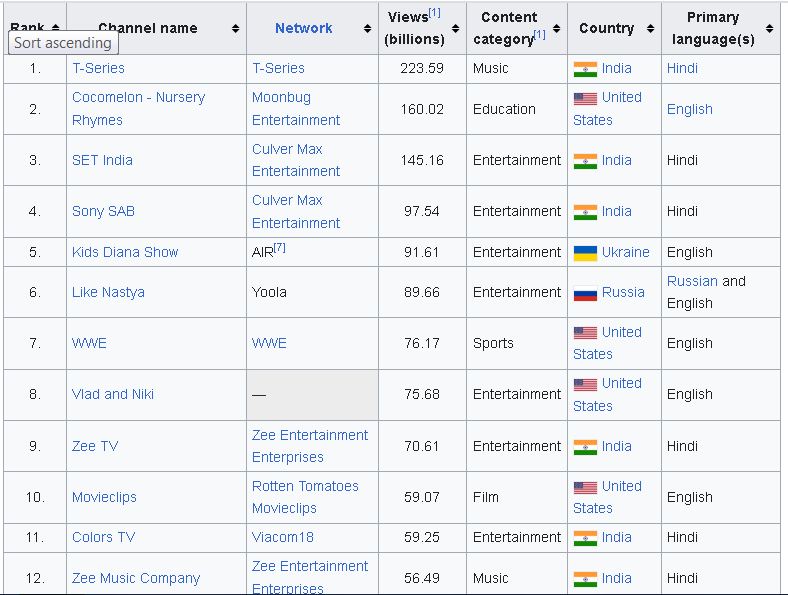
Task: Click the United States flag in Movieclips row
Action: pyautogui.click(x=585, y=487)
